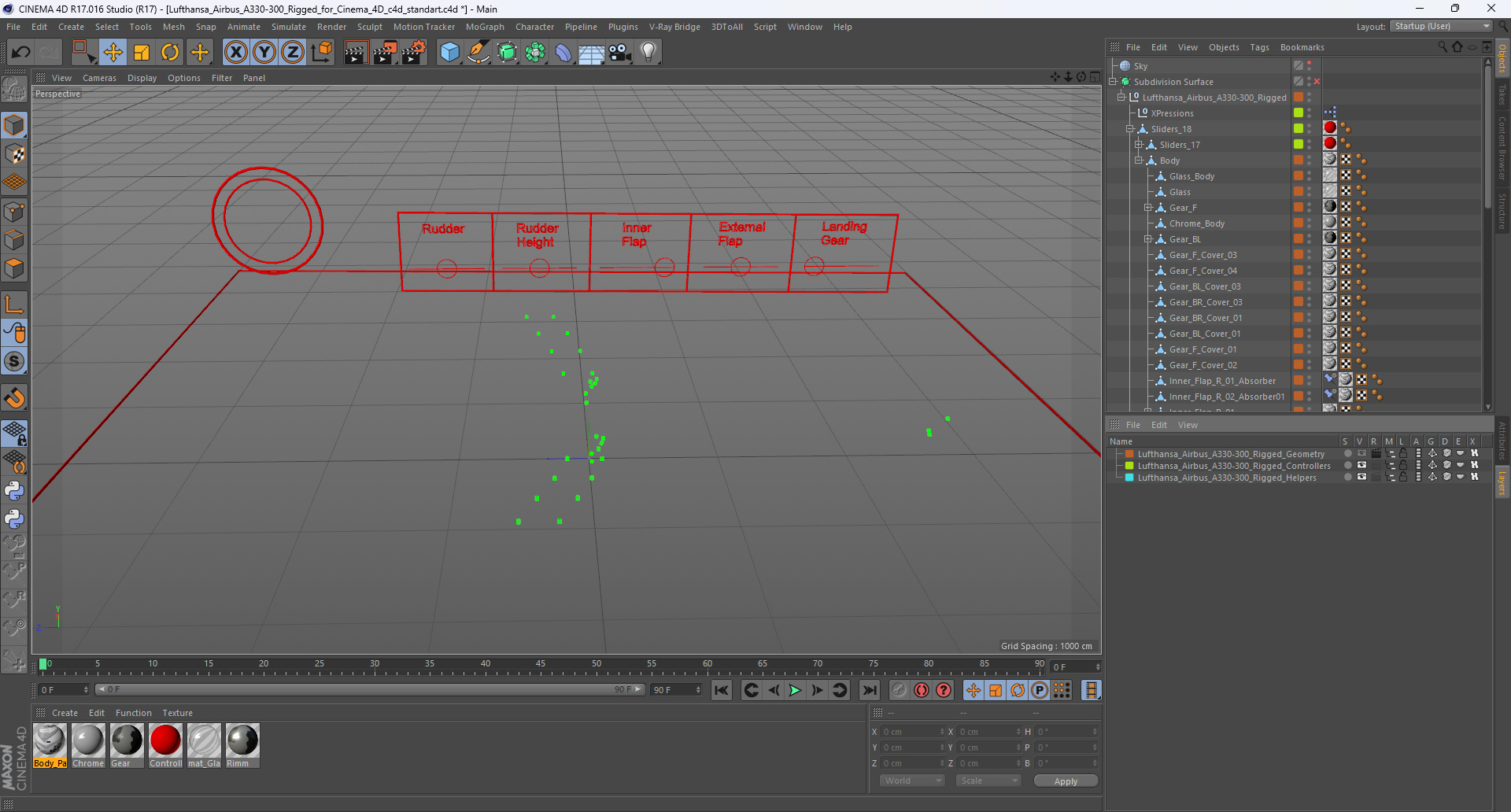Click the current frame 0 F field
The image size is (1511, 812).
coord(1075,667)
